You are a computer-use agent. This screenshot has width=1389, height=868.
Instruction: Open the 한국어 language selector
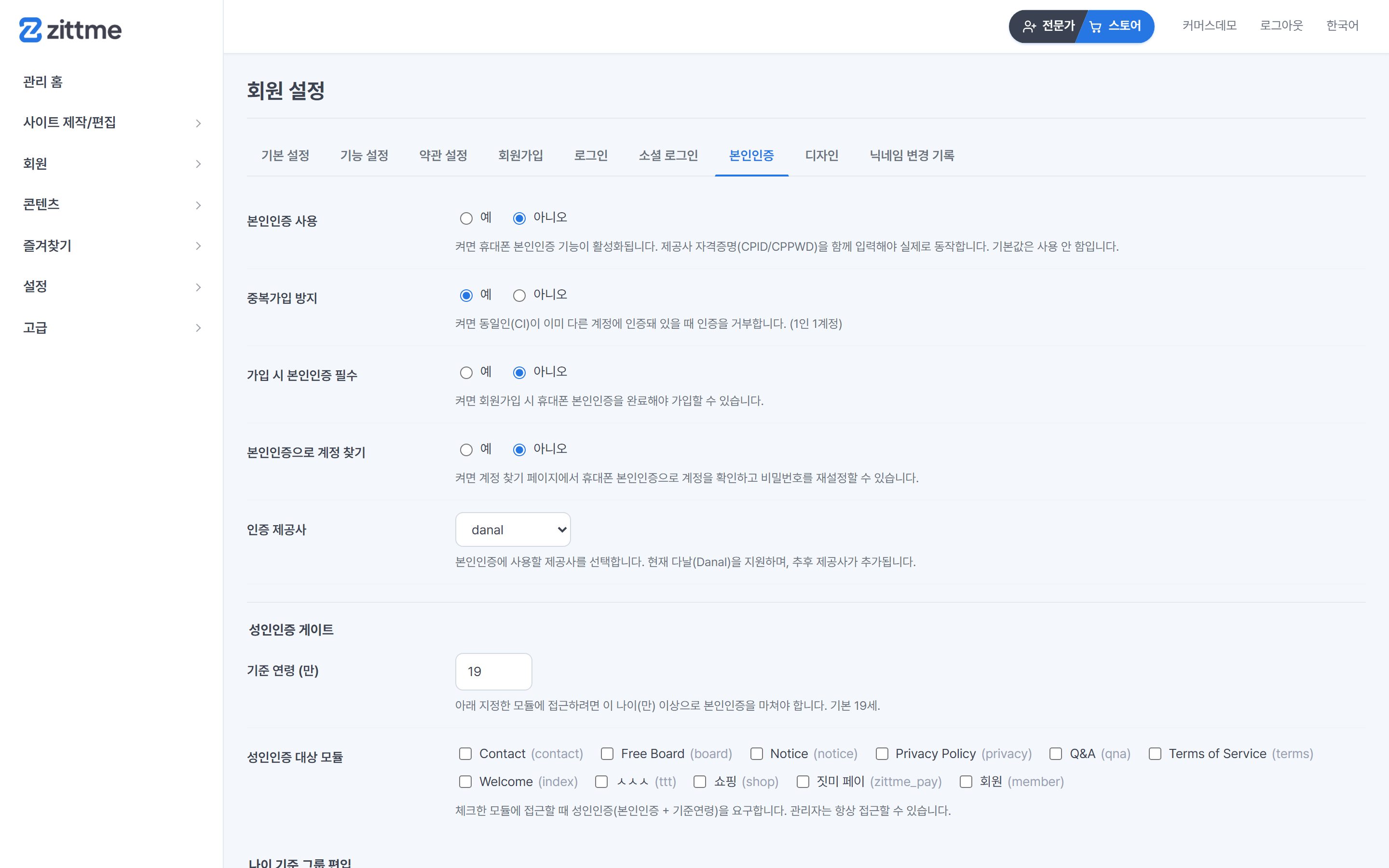(x=1342, y=26)
